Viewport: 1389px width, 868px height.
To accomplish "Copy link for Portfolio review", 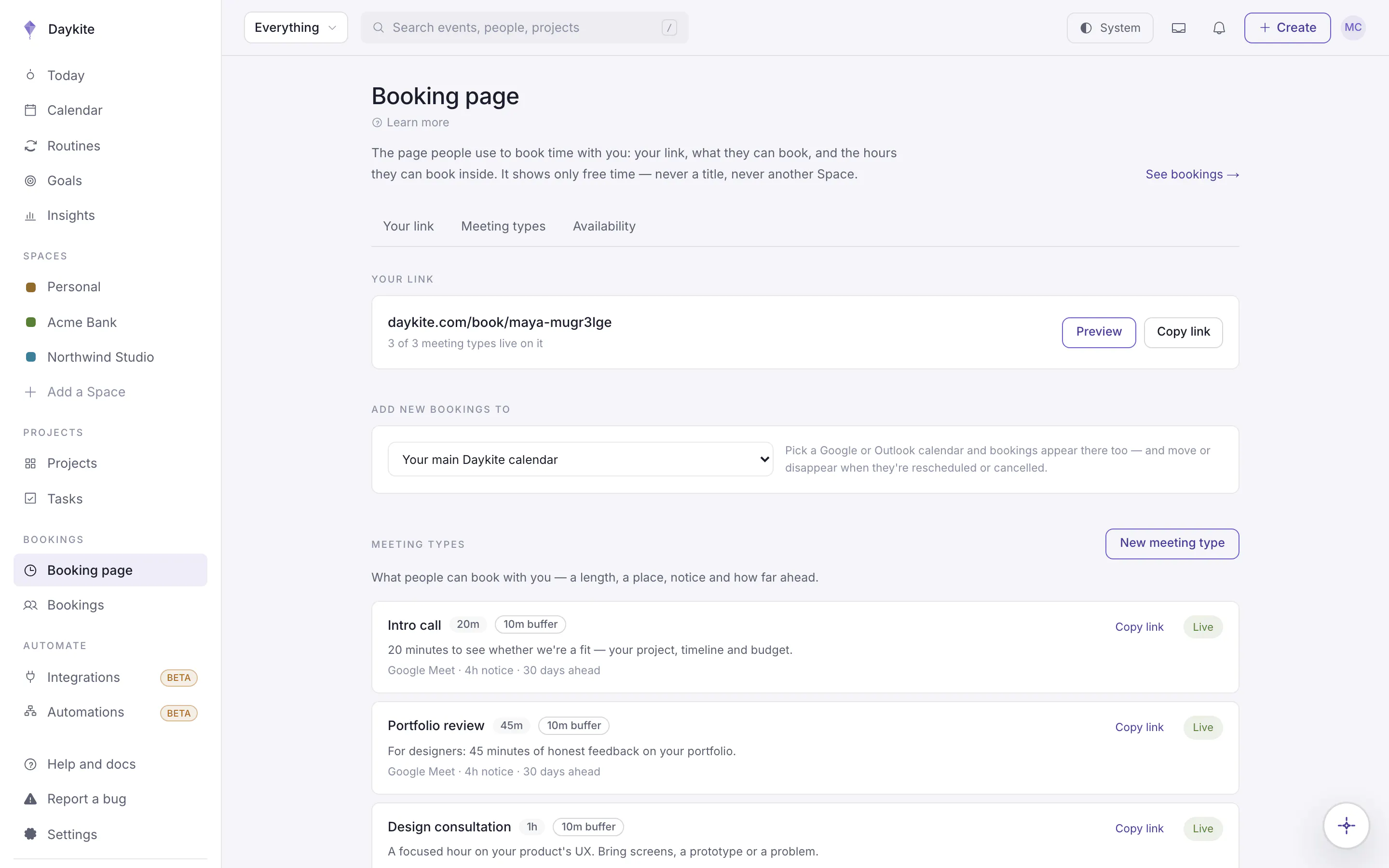I will pyautogui.click(x=1139, y=727).
